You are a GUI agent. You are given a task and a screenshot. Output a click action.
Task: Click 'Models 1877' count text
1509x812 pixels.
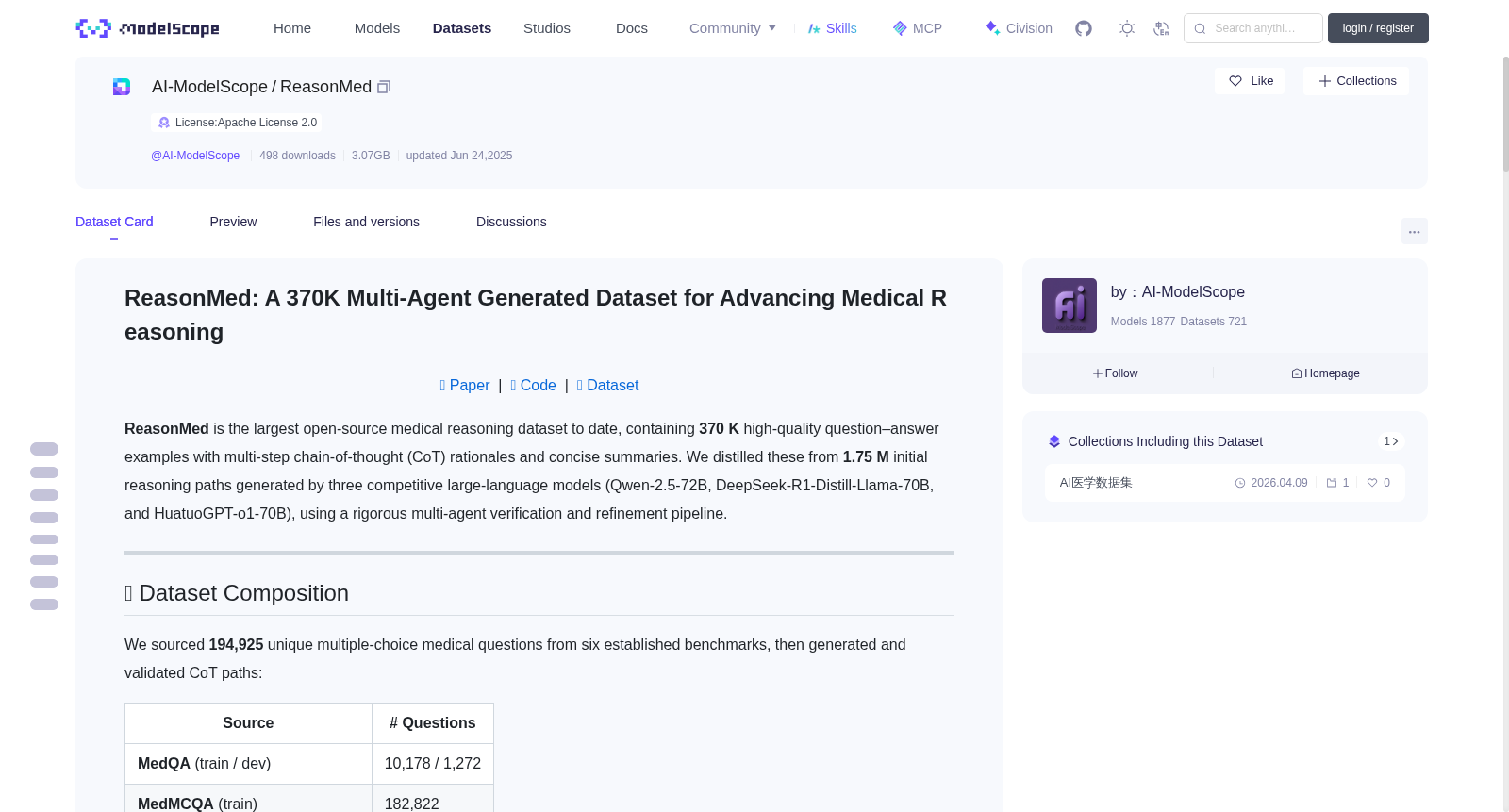point(1143,322)
